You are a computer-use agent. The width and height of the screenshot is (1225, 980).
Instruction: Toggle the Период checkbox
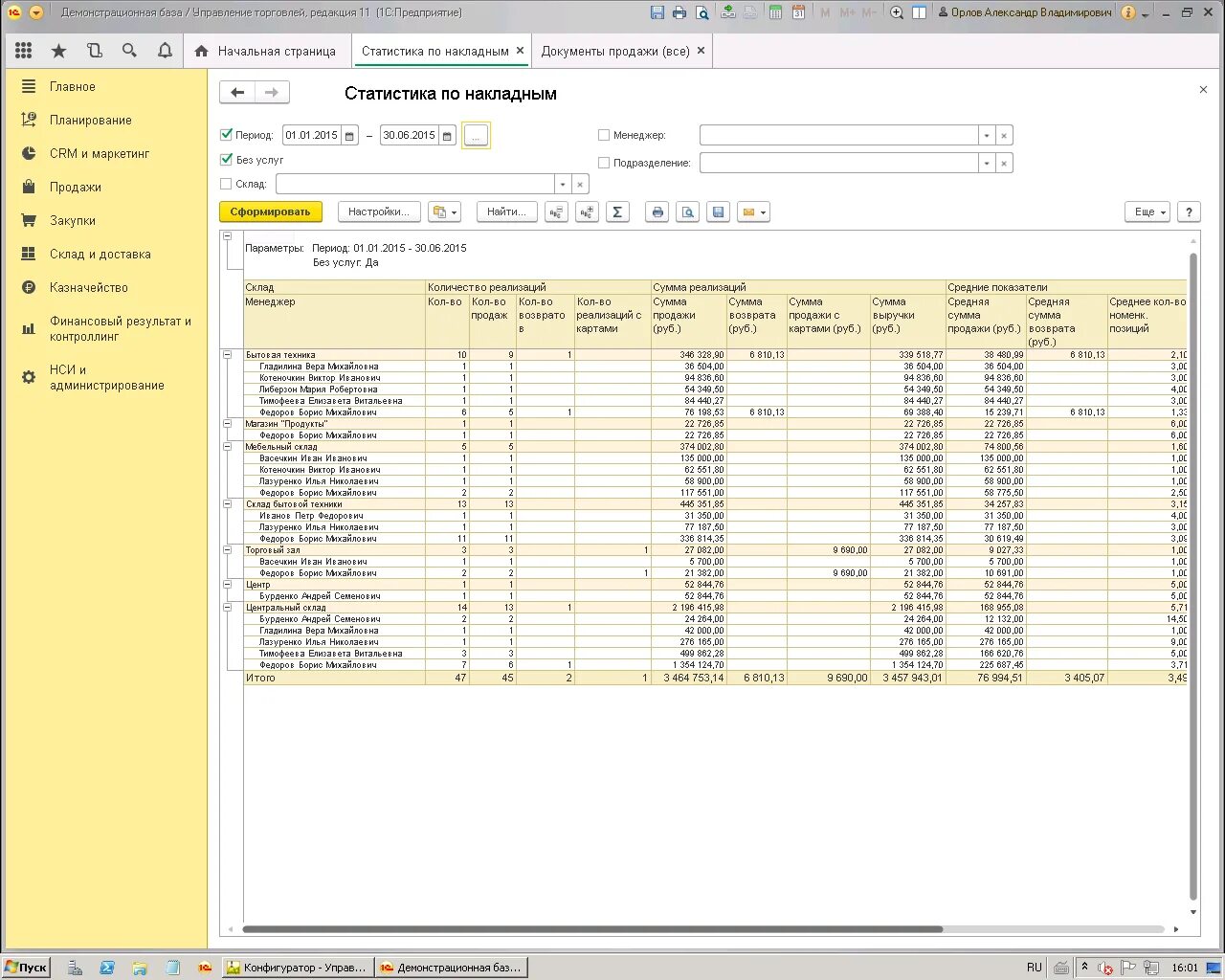pos(227,135)
